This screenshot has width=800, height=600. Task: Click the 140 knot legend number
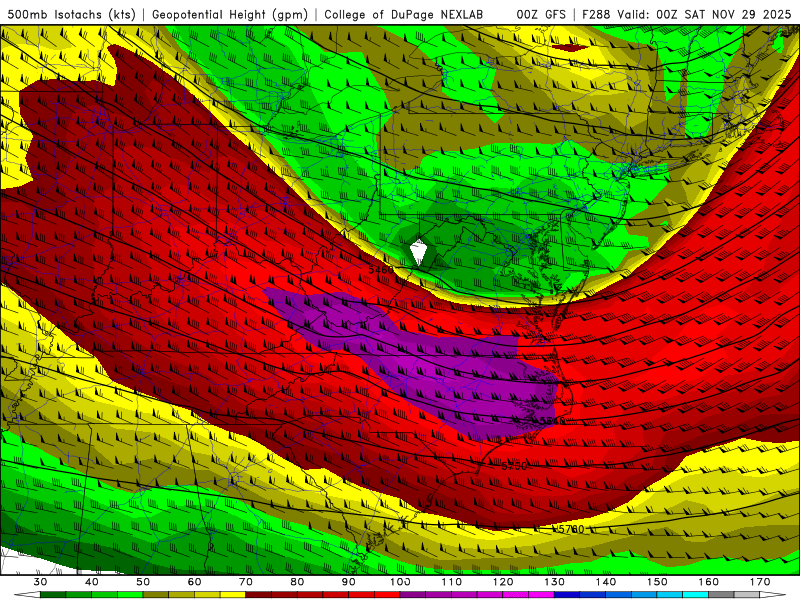(x=606, y=582)
